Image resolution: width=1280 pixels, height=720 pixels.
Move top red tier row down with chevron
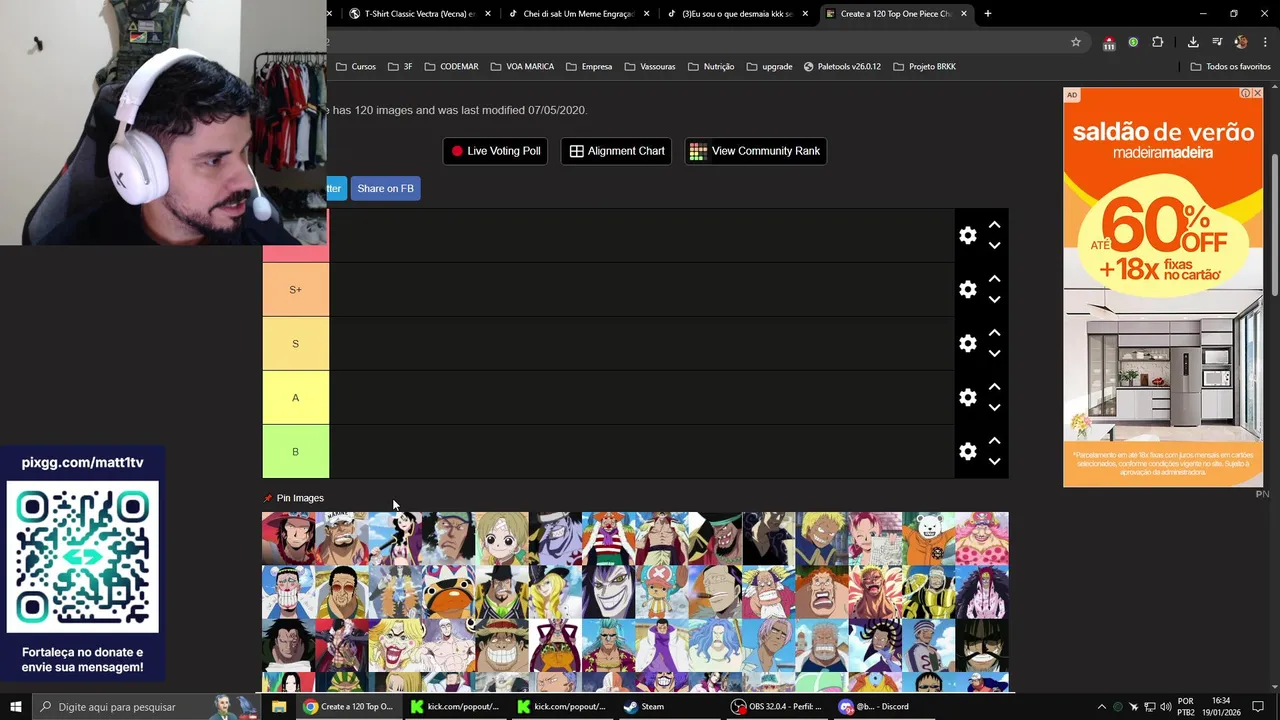point(994,245)
